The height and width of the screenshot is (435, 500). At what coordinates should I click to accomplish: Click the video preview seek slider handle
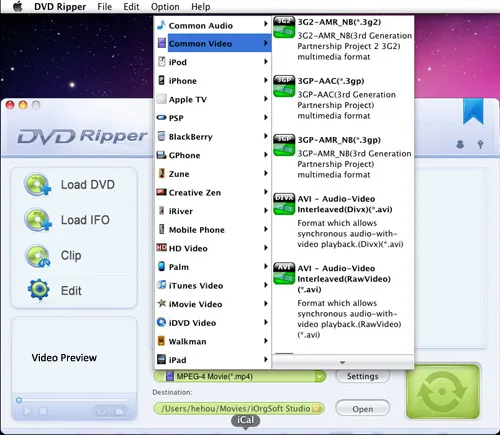(x=19, y=400)
